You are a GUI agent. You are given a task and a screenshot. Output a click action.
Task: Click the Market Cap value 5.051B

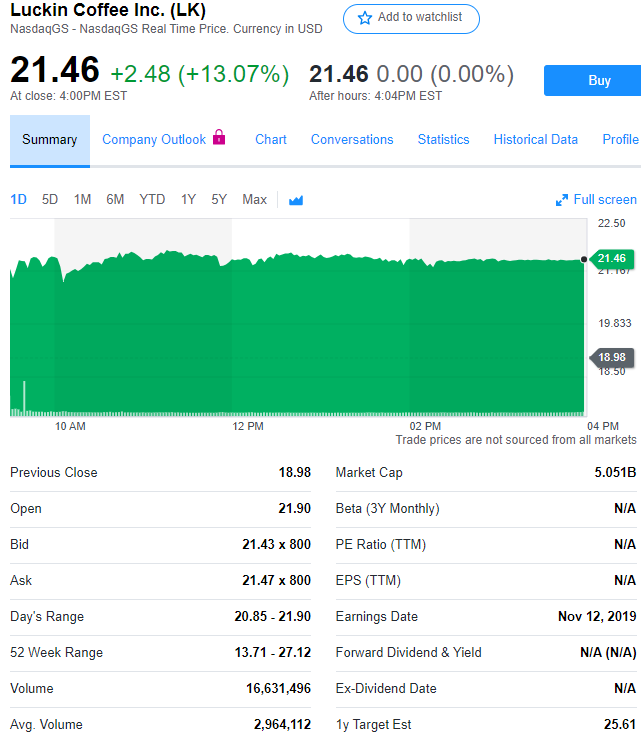coord(615,472)
